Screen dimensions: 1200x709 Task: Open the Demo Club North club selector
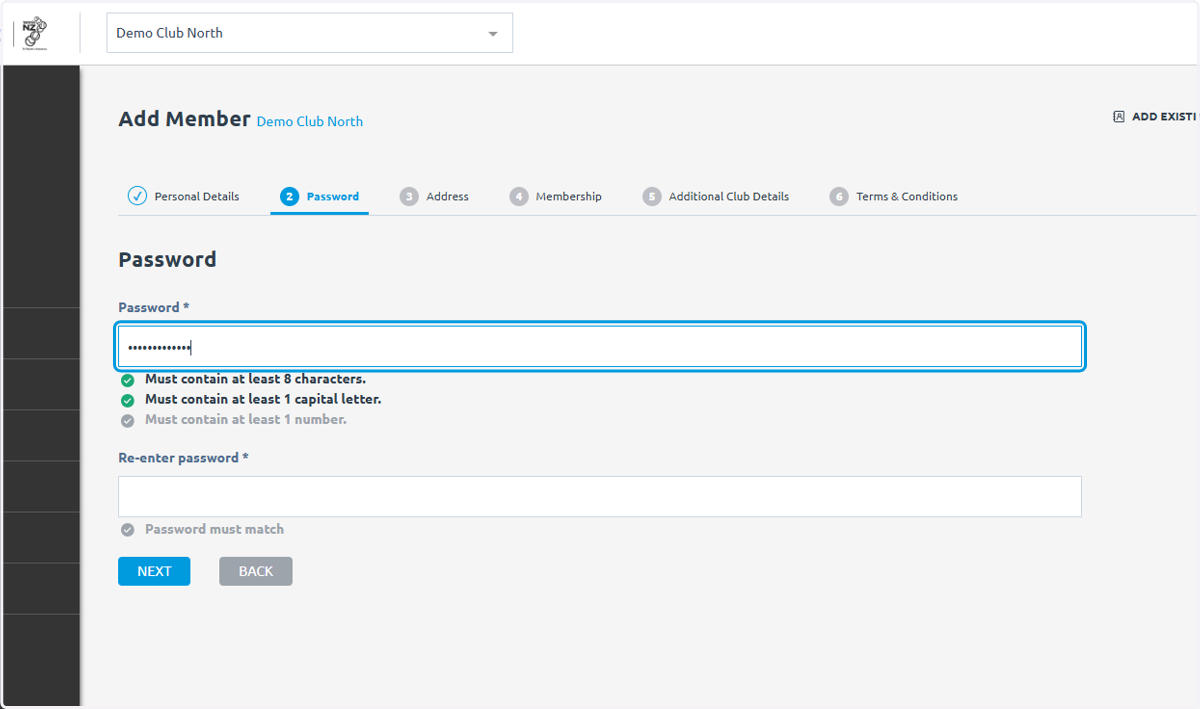point(309,33)
